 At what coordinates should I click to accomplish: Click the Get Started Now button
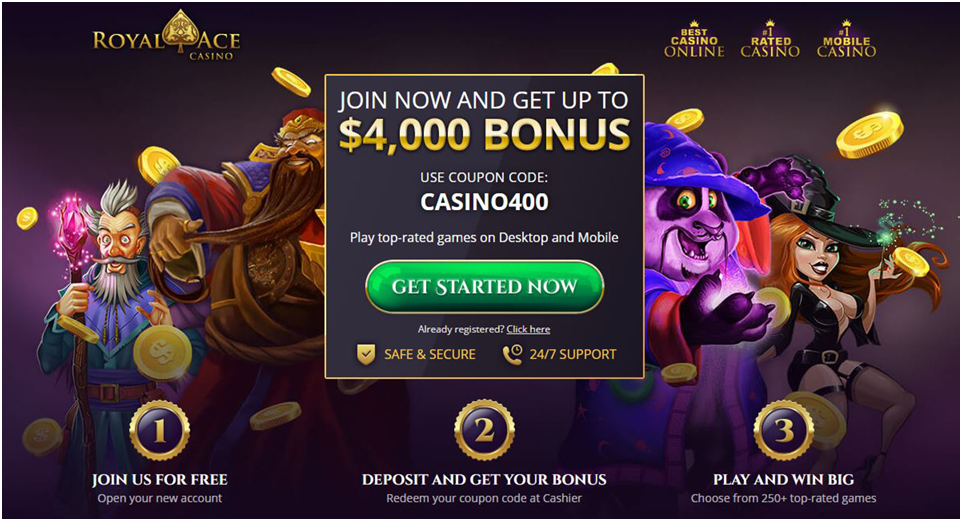coord(484,287)
